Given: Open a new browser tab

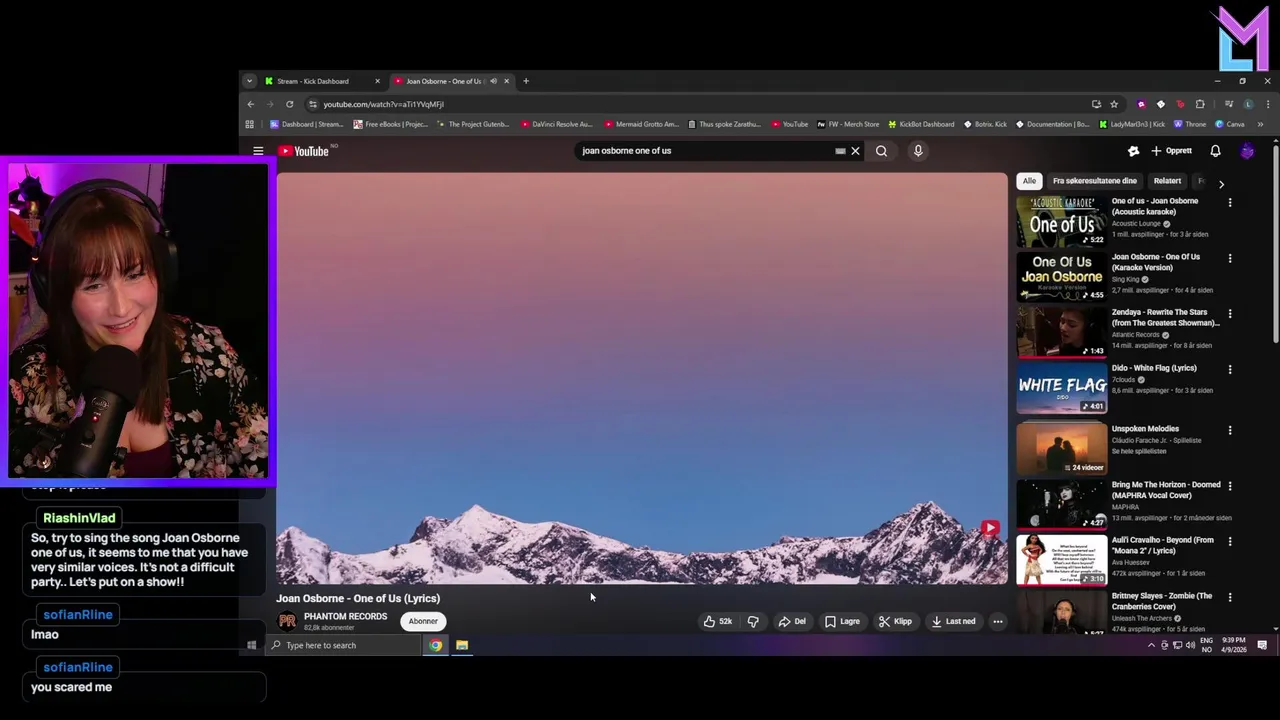Looking at the screenshot, I should [526, 81].
